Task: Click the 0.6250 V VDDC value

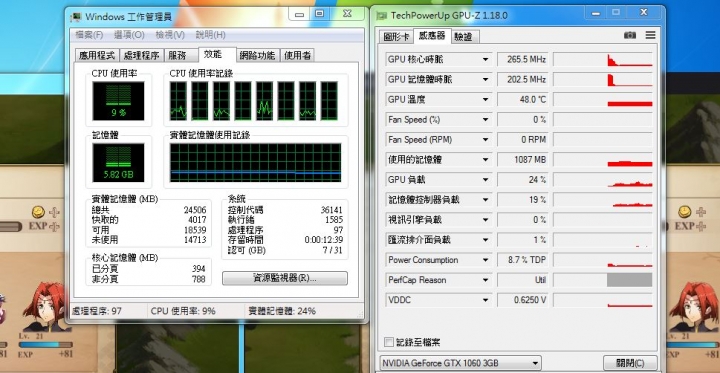Action: click(x=523, y=300)
